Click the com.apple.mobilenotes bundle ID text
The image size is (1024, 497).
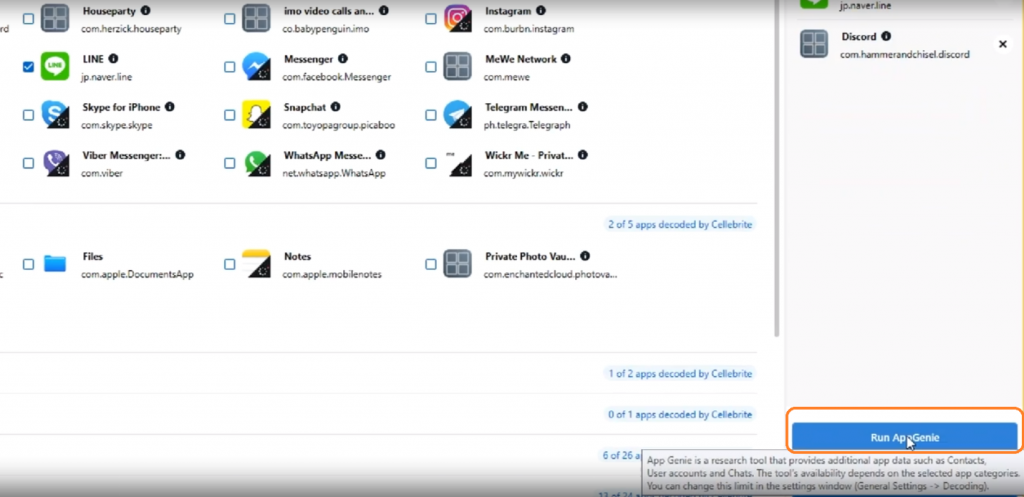[332, 275]
